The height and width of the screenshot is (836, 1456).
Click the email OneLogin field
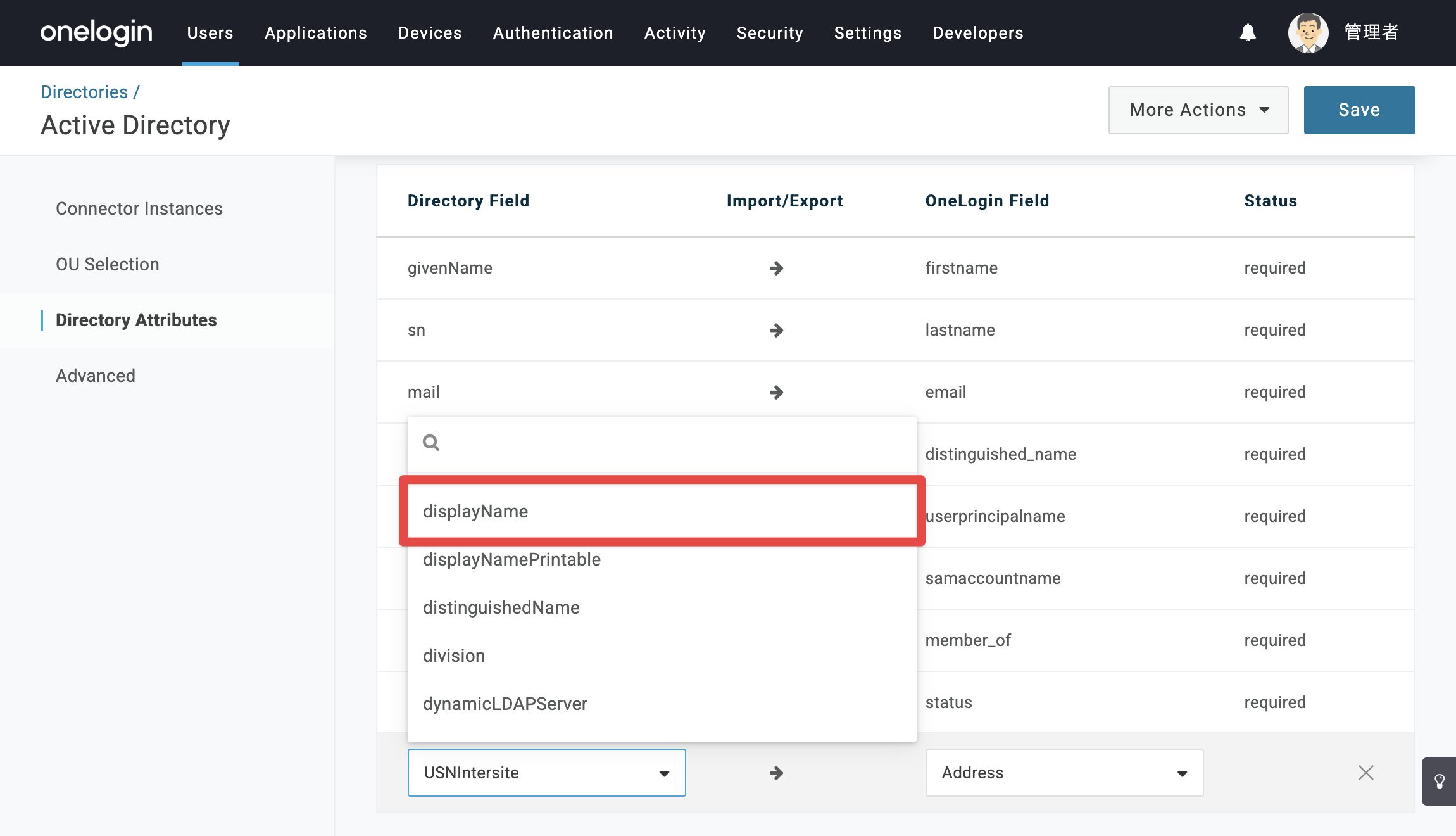tap(946, 392)
